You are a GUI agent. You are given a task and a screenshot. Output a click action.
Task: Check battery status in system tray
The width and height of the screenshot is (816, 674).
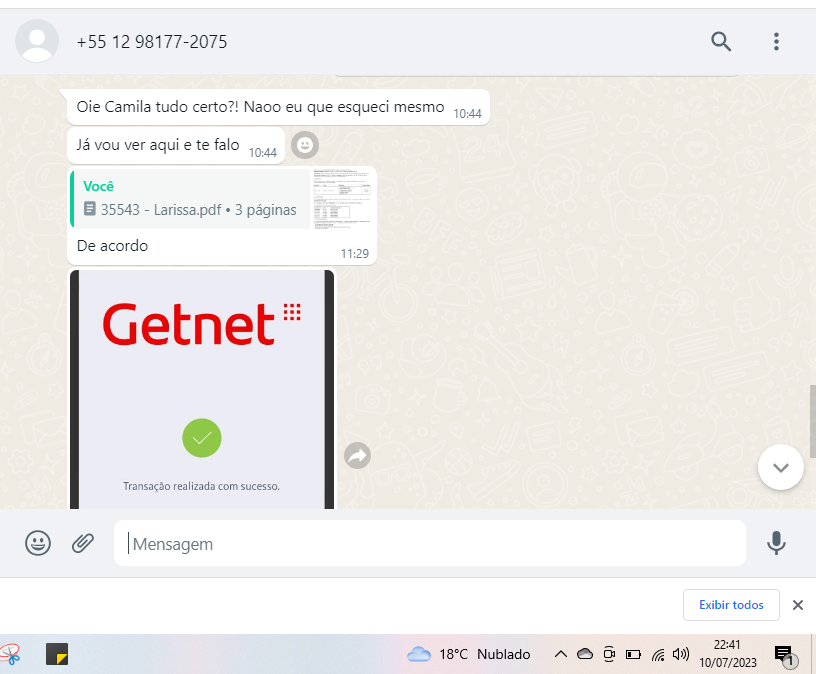[633, 654]
